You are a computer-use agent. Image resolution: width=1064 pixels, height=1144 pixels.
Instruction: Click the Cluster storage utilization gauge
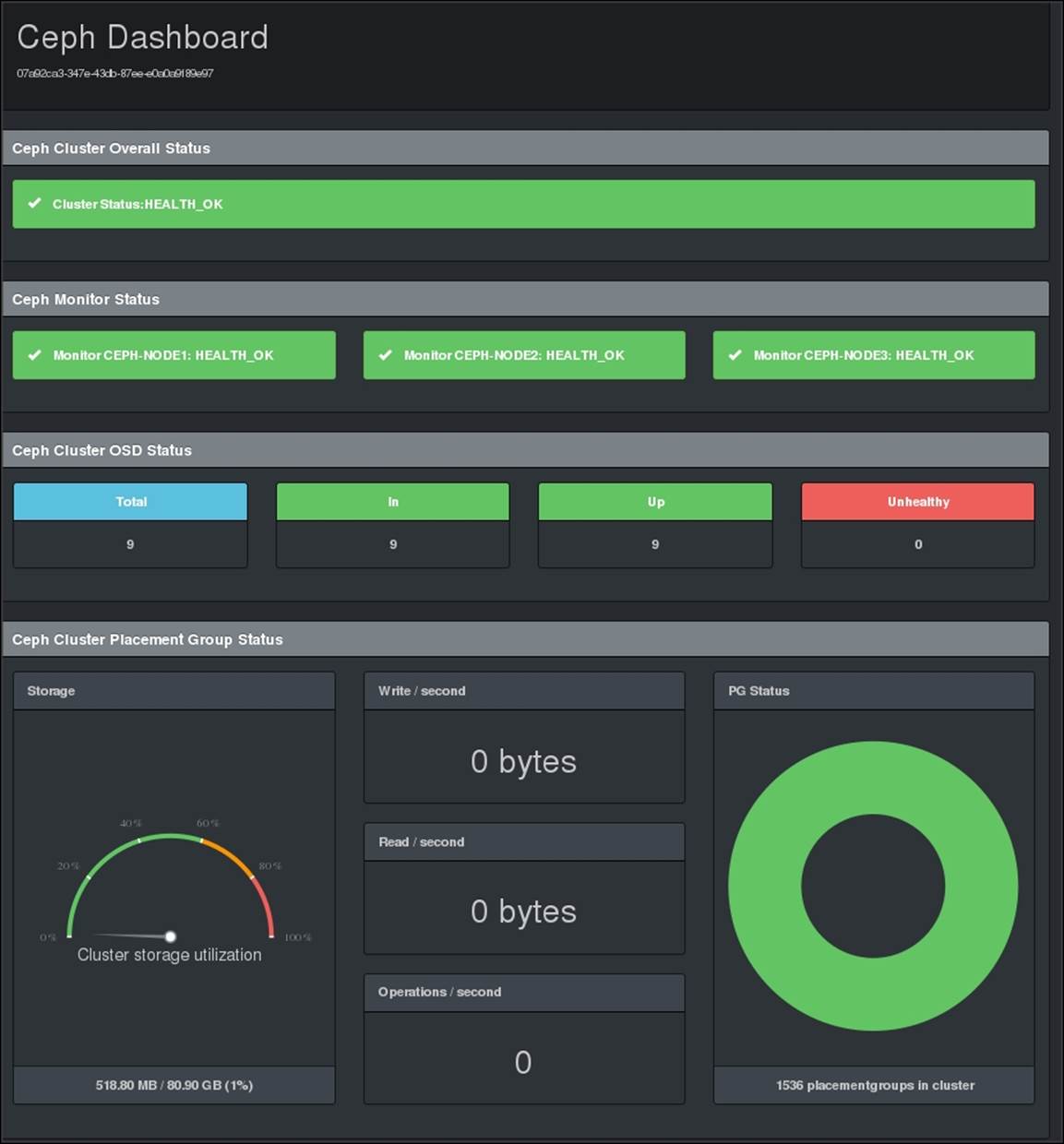click(x=170, y=876)
